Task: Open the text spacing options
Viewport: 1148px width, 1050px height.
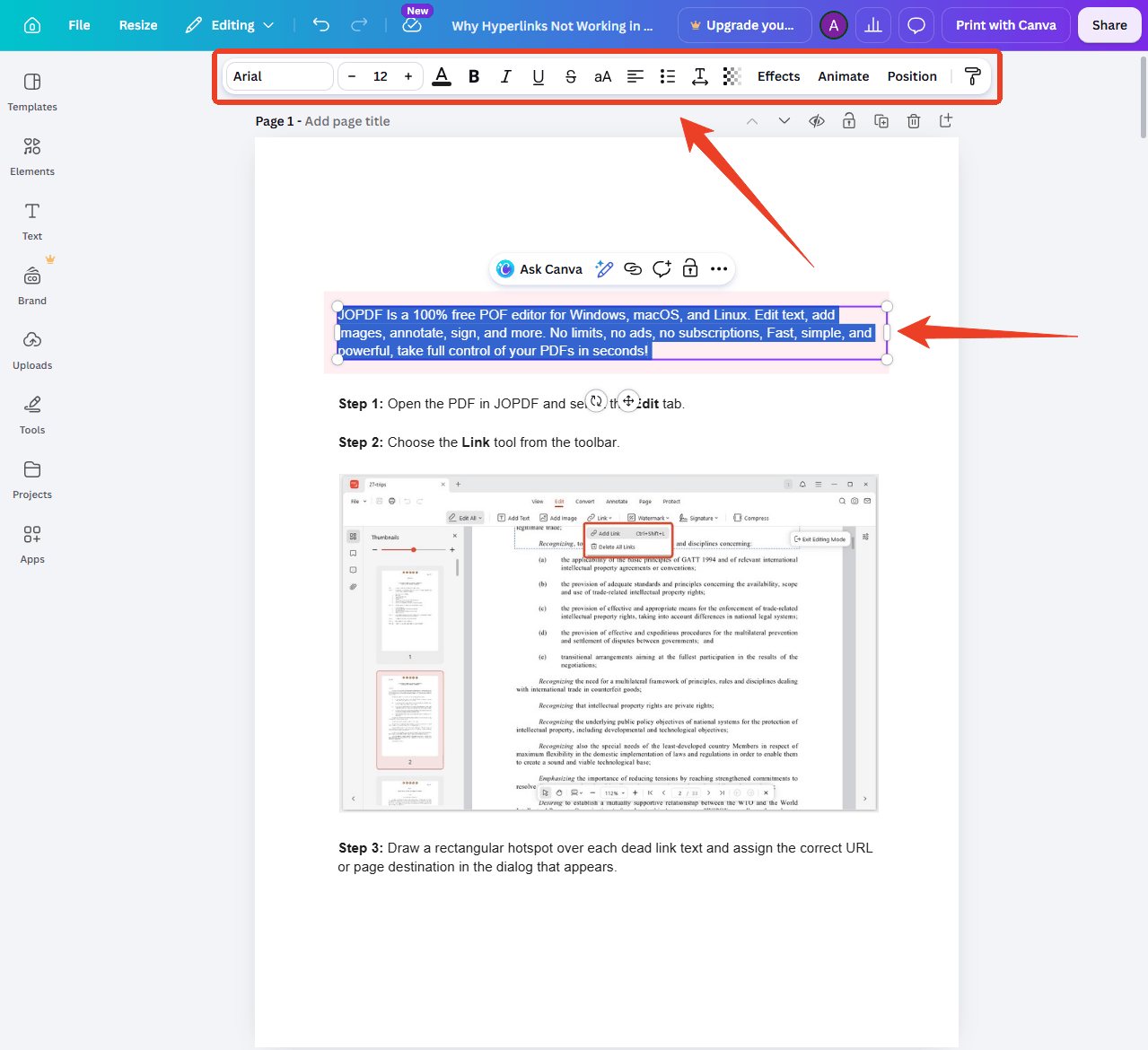Action: pyautogui.click(x=700, y=76)
